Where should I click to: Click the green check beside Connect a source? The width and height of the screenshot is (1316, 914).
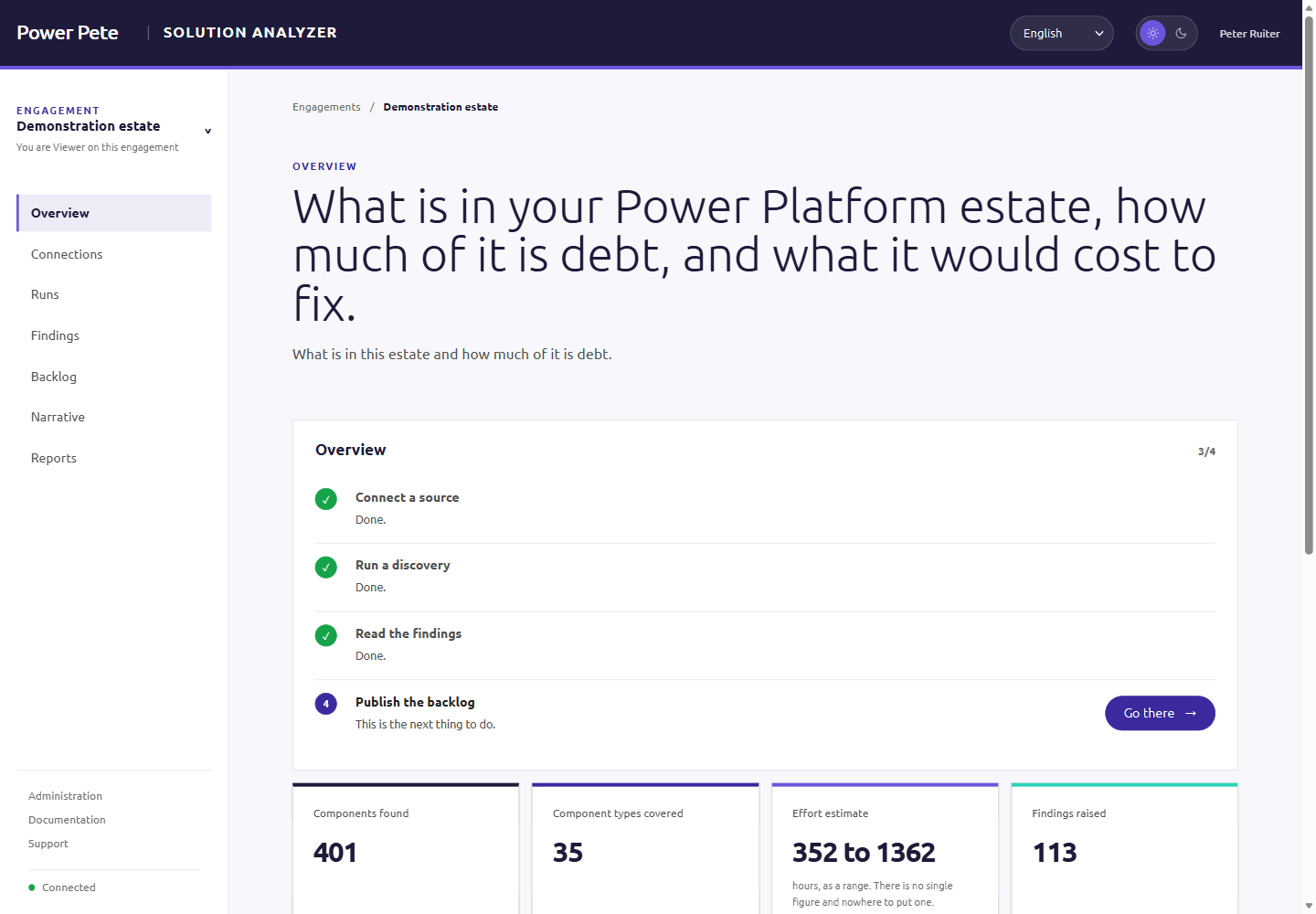[326, 499]
